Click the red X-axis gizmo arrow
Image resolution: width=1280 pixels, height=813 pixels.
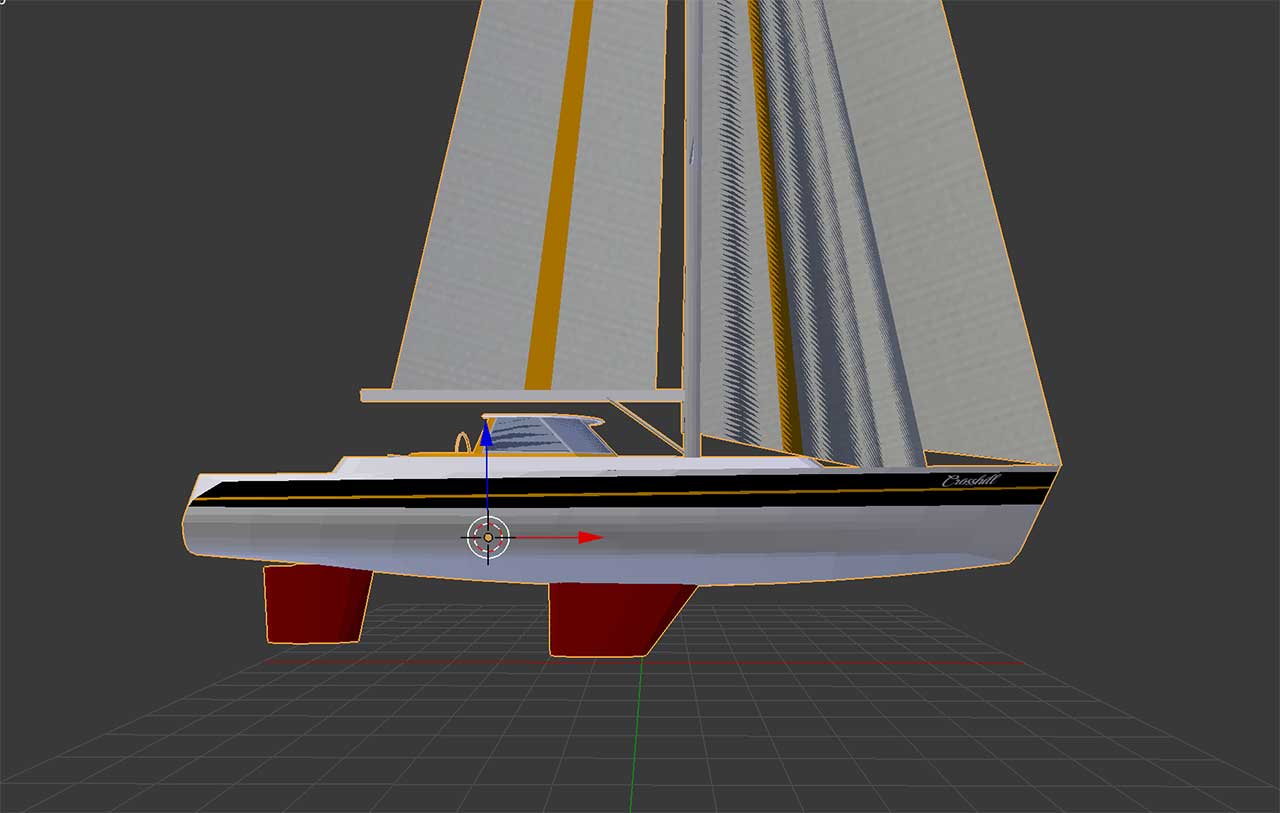tap(590, 537)
